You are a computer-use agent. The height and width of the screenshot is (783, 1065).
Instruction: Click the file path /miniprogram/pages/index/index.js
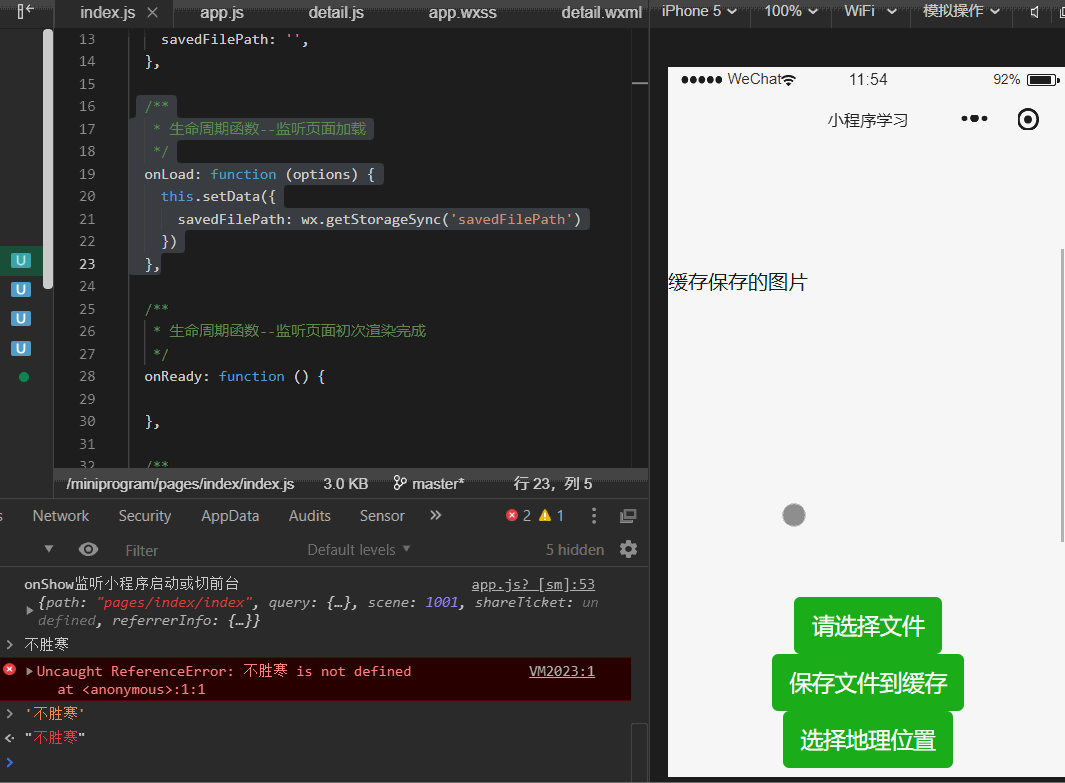[x=180, y=484]
